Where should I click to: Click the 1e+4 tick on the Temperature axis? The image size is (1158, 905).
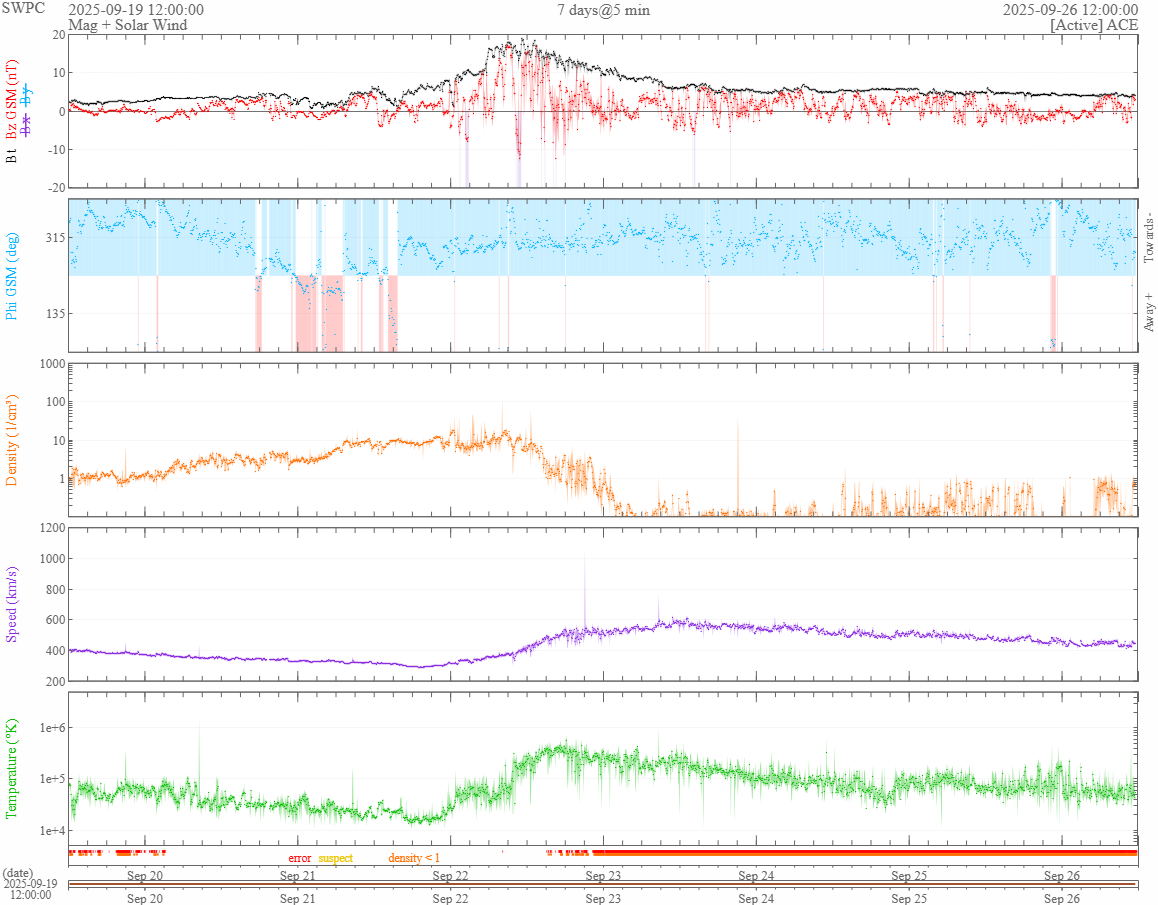coord(52,830)
